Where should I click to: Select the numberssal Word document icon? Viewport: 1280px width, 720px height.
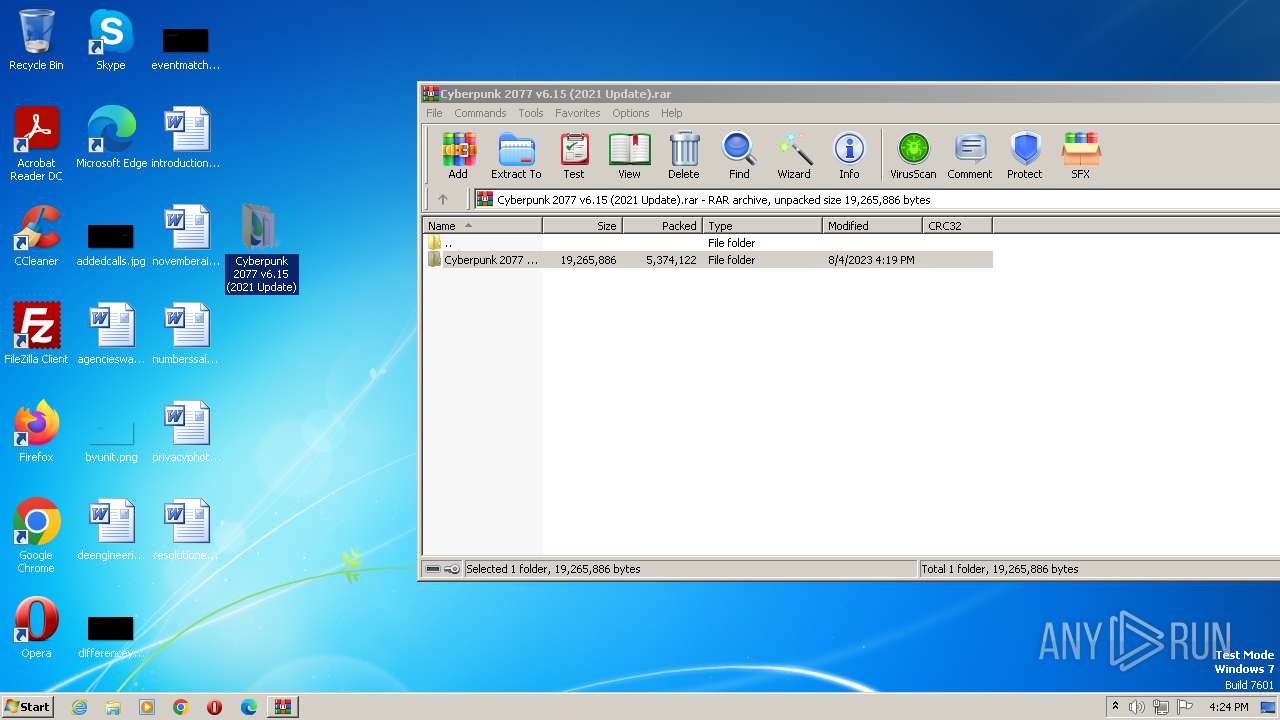point(186,334)
